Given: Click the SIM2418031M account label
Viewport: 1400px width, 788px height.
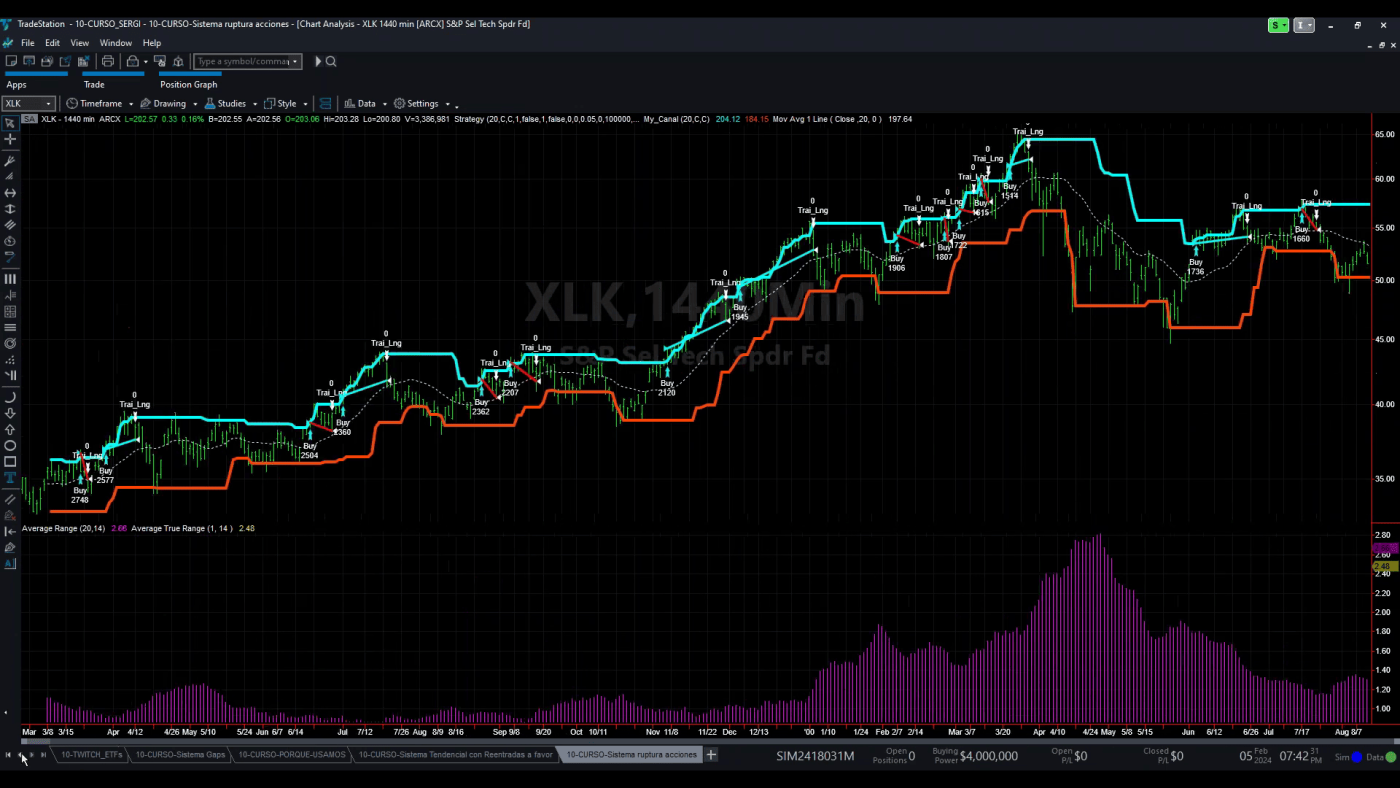Looking at the screenshot, I should (815, 756).
